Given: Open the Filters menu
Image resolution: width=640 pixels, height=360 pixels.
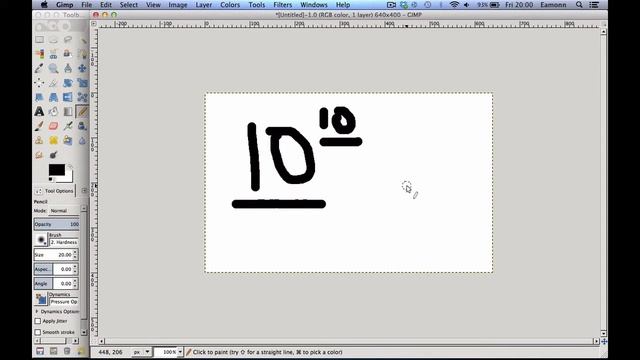Looking at the screenshot, I should coord(282,5).
